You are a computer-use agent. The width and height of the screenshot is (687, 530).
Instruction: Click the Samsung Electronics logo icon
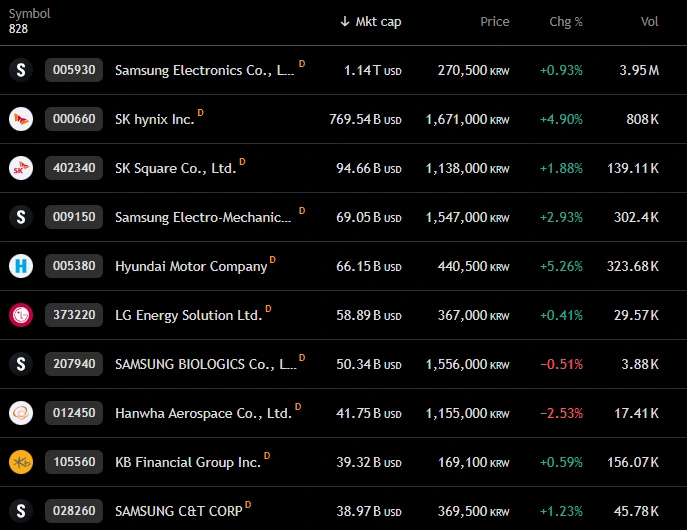pyautogui.click(x=21, y=70)
